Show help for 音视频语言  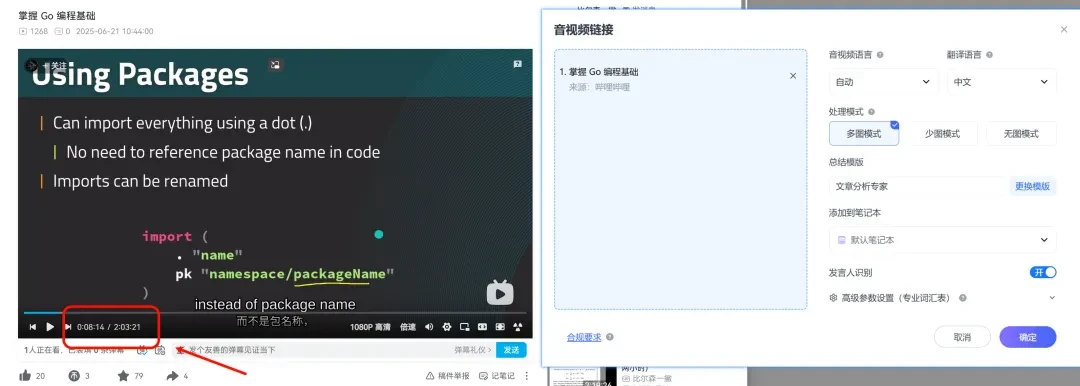(880, 54)
